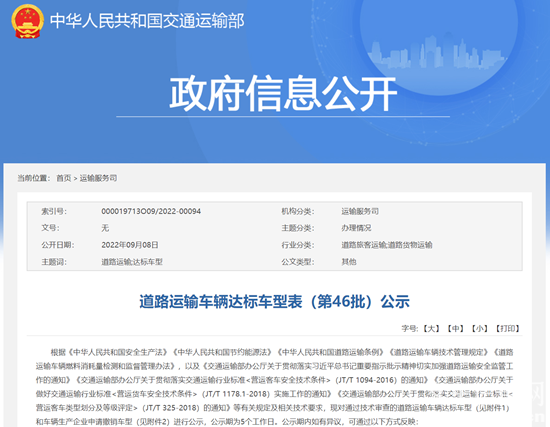The image size is (550, 427).
Task: Open 运输服务司 breadcrumb link
Action: 98,178
